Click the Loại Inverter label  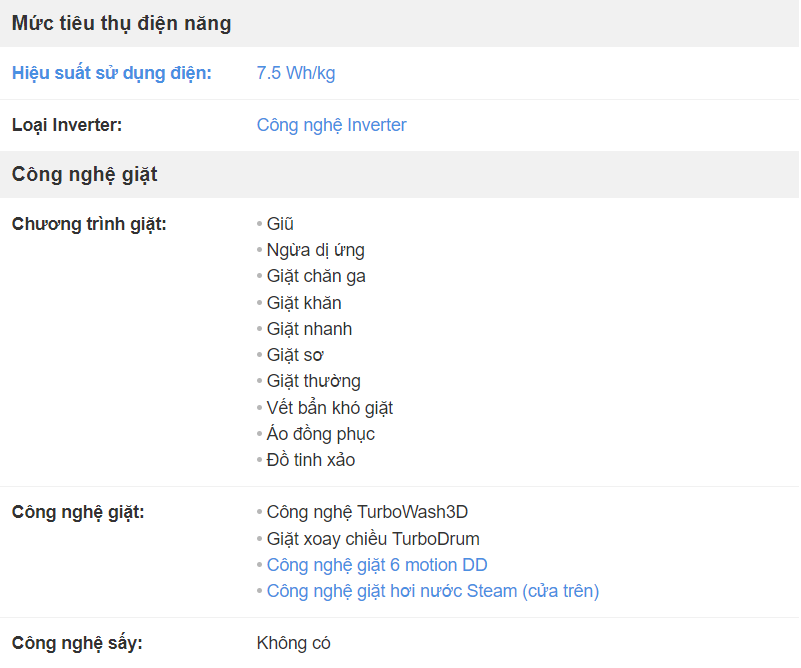tap(67, 125)
